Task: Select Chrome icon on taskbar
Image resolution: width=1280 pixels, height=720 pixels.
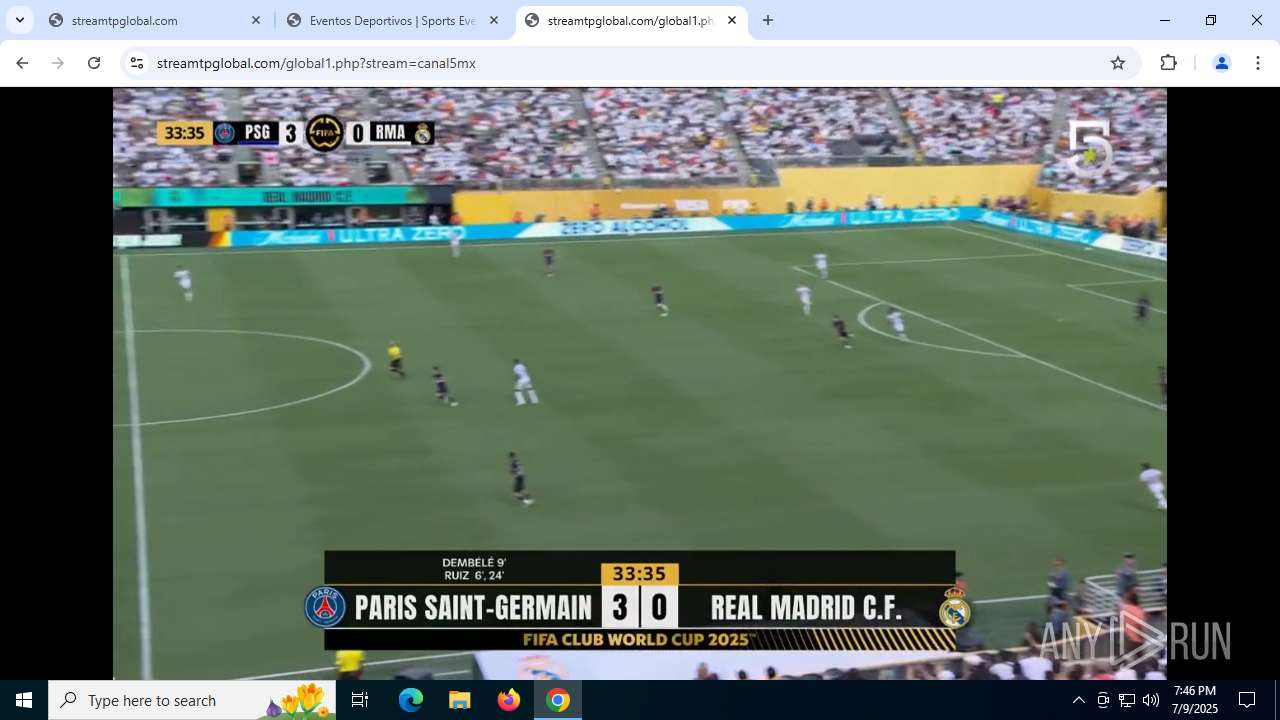Action: tap(558, 700)
